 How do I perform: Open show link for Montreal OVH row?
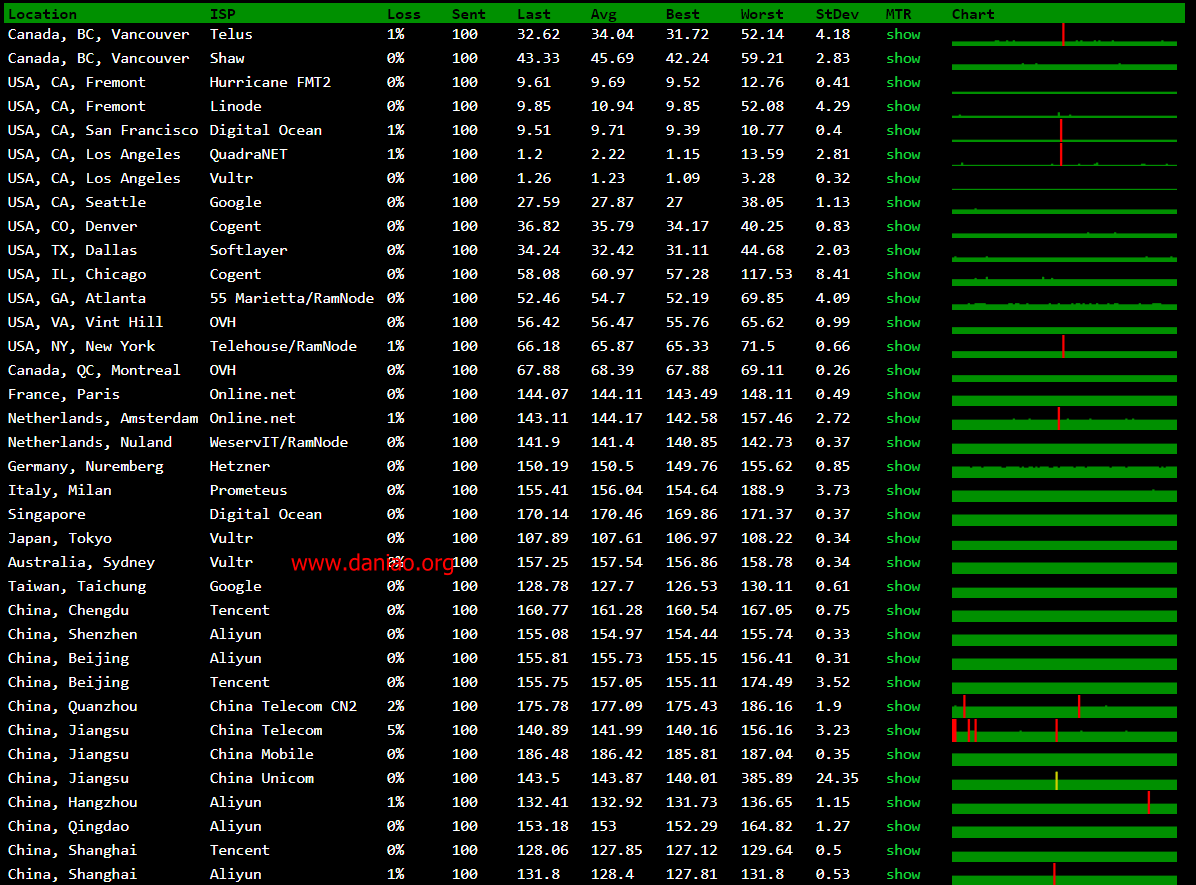coord(903,370)
